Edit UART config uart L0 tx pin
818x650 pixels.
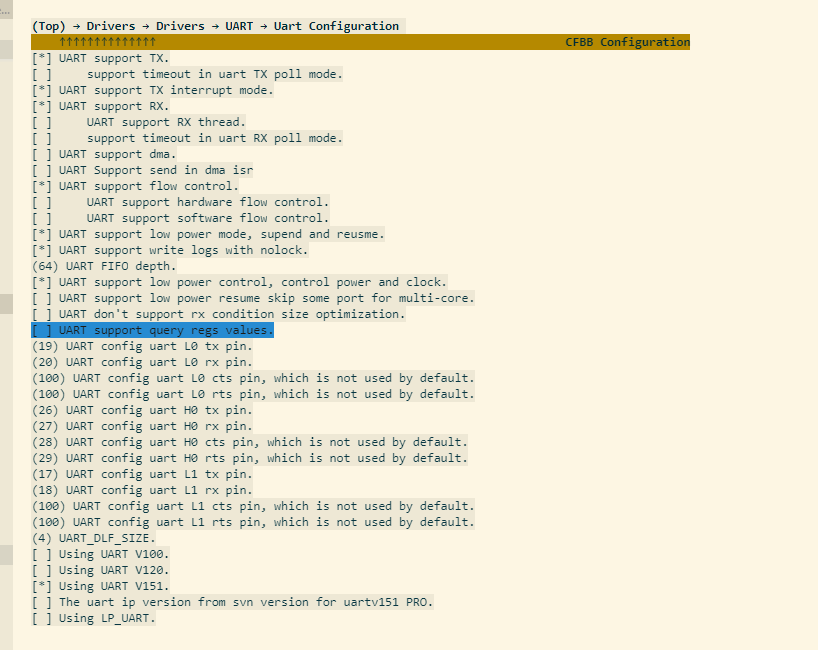tap(45, 346)
